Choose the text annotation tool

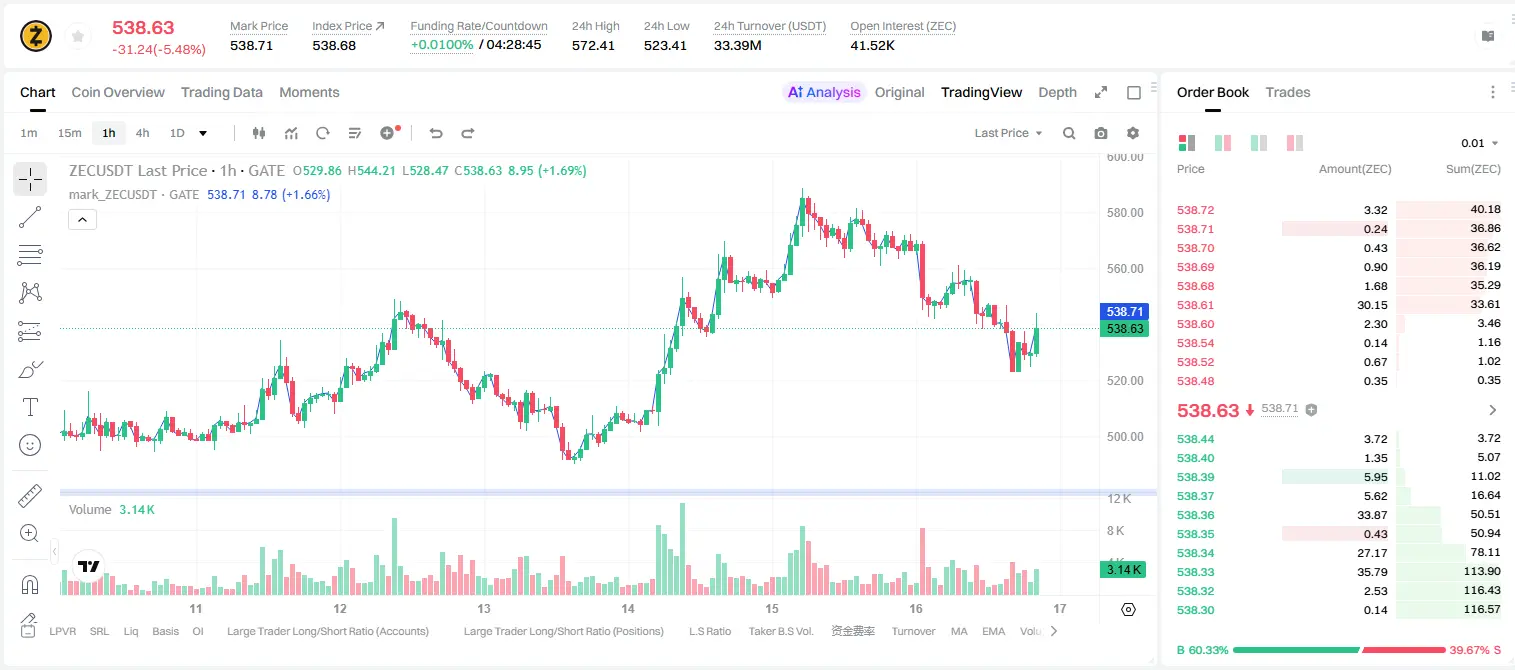(30, 407)
